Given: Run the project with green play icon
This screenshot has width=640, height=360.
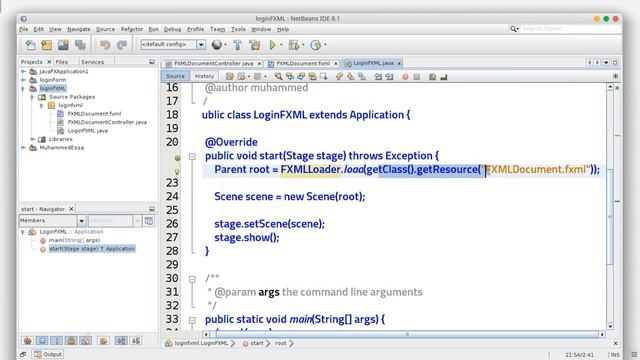Looking at the screenshot, I should coord(273,45).
